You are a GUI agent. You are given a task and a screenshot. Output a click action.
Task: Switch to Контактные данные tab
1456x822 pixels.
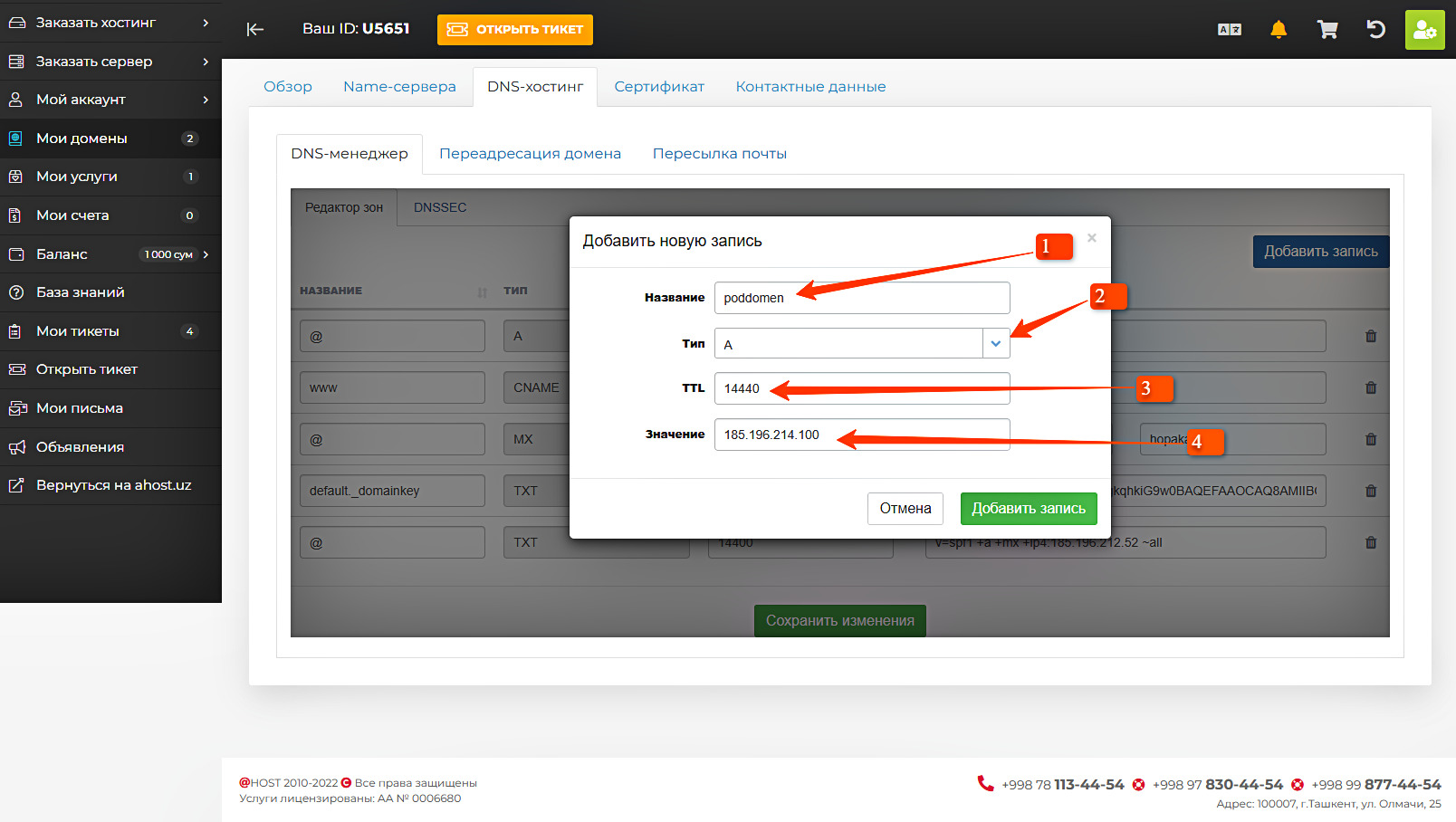pos(810,87)
